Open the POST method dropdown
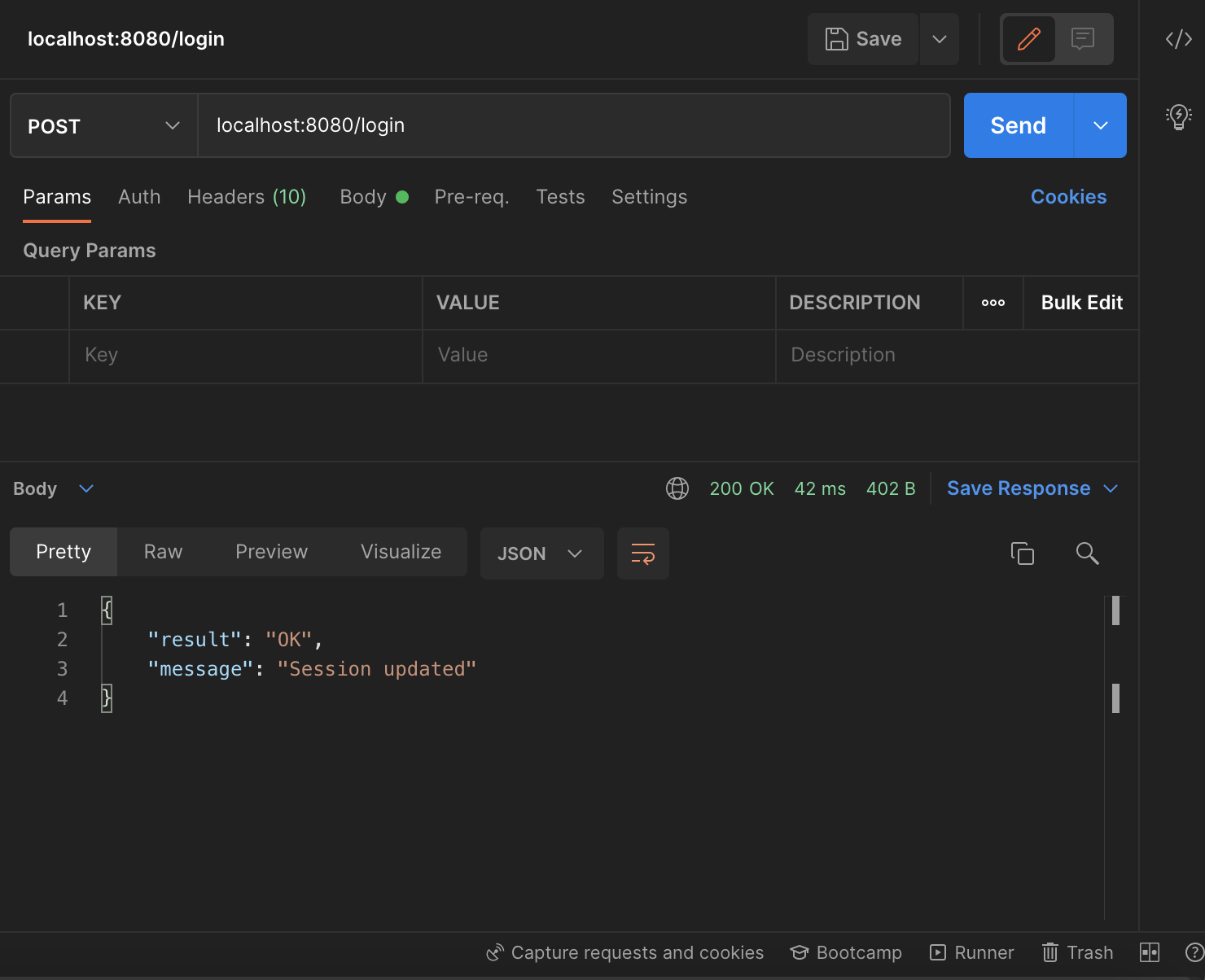The height and width of the screenshot is (980, 1205). coord(103,125)
